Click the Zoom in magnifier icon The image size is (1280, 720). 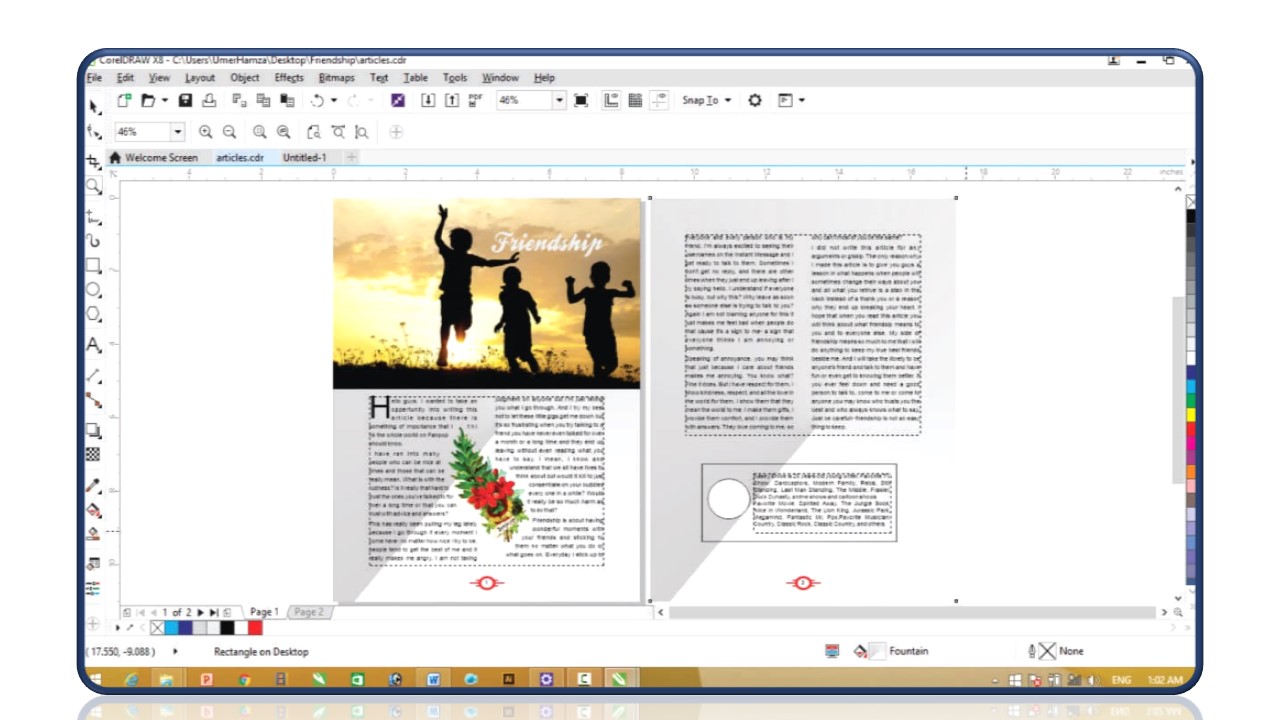pos(206,131)
